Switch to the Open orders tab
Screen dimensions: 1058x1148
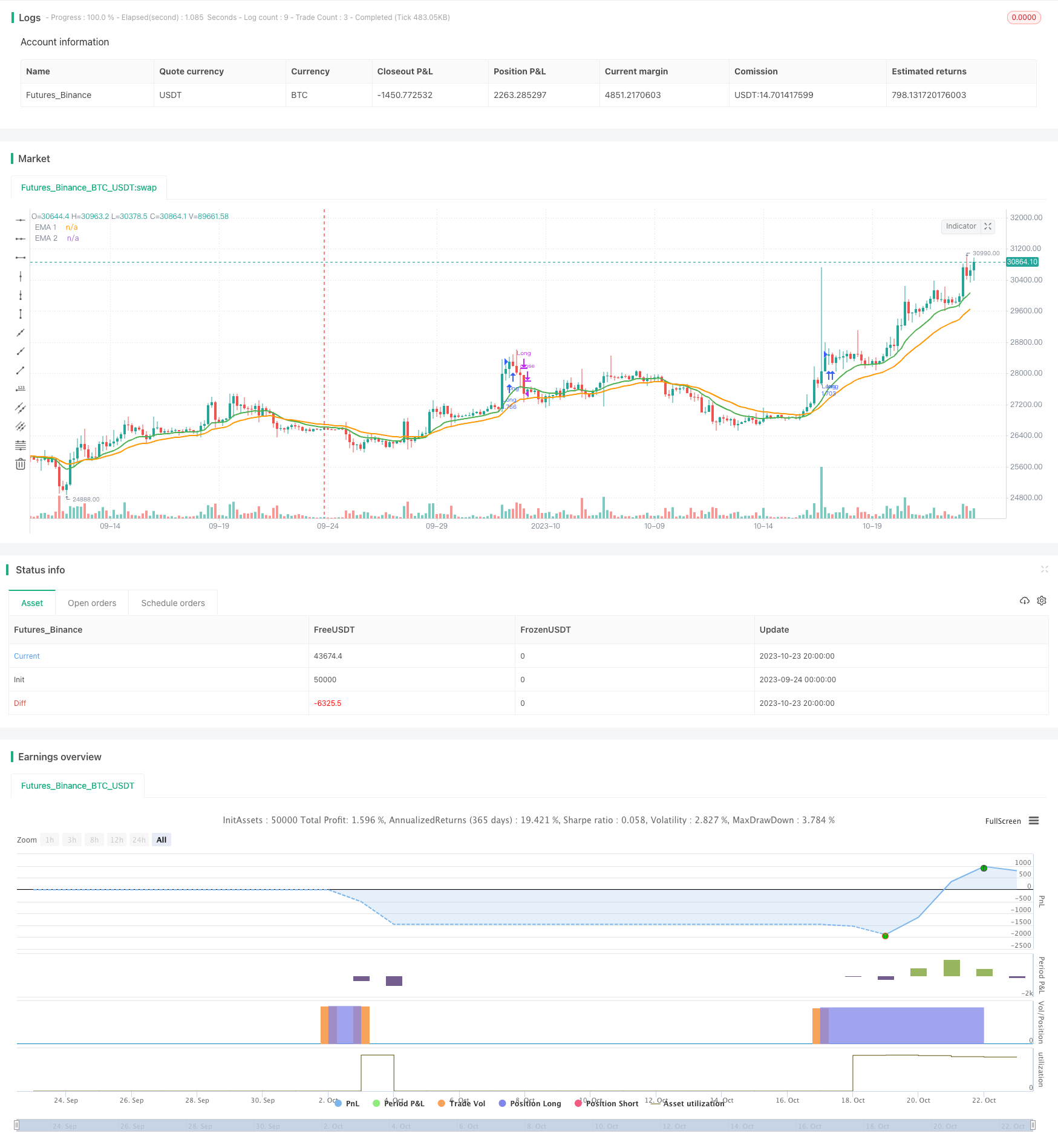[92, 603]
